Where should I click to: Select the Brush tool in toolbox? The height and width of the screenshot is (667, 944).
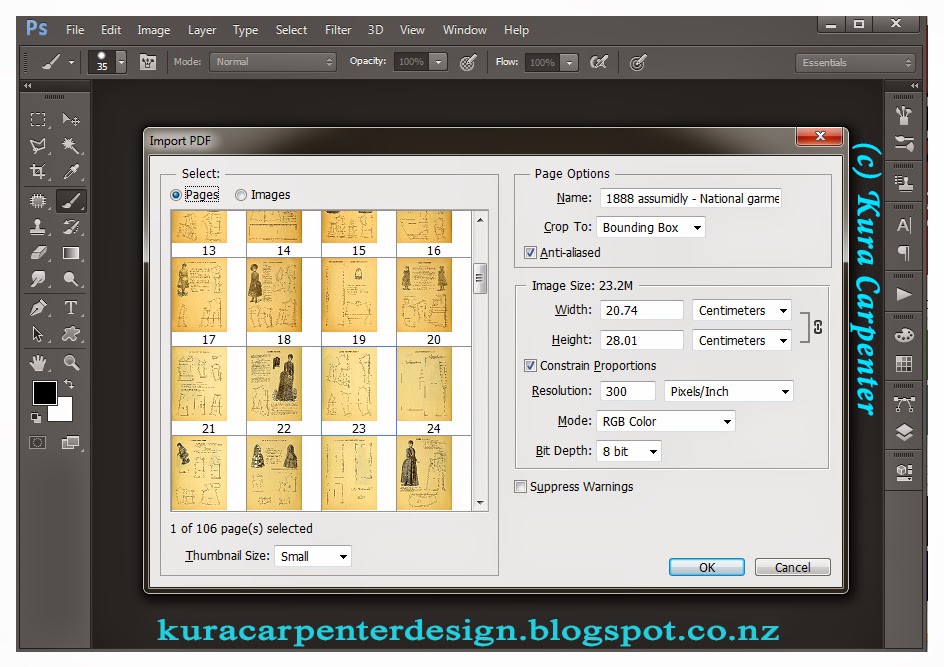point(71,200)
